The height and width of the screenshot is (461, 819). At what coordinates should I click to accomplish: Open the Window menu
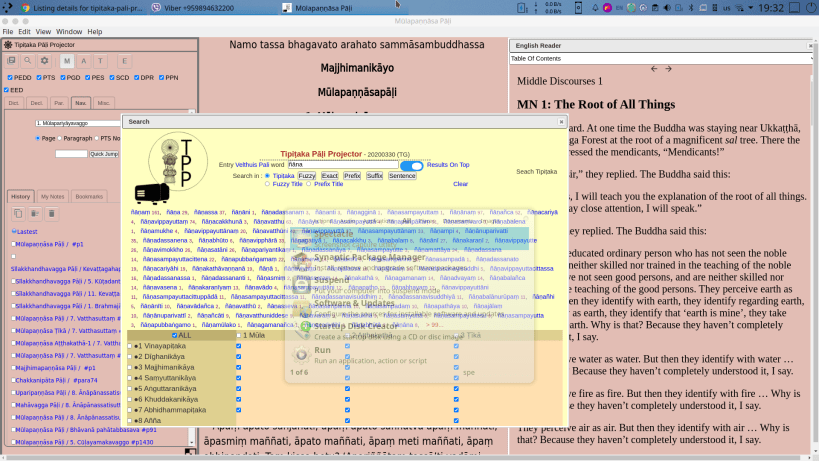69,32
